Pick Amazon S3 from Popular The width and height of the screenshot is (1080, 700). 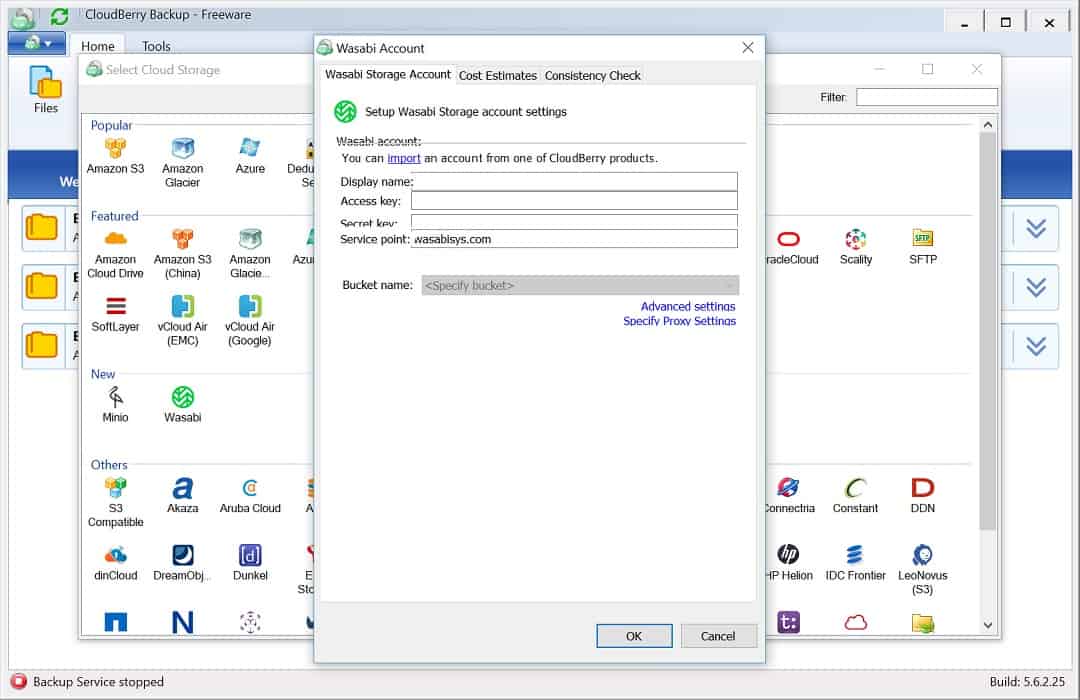pos(115,156)
